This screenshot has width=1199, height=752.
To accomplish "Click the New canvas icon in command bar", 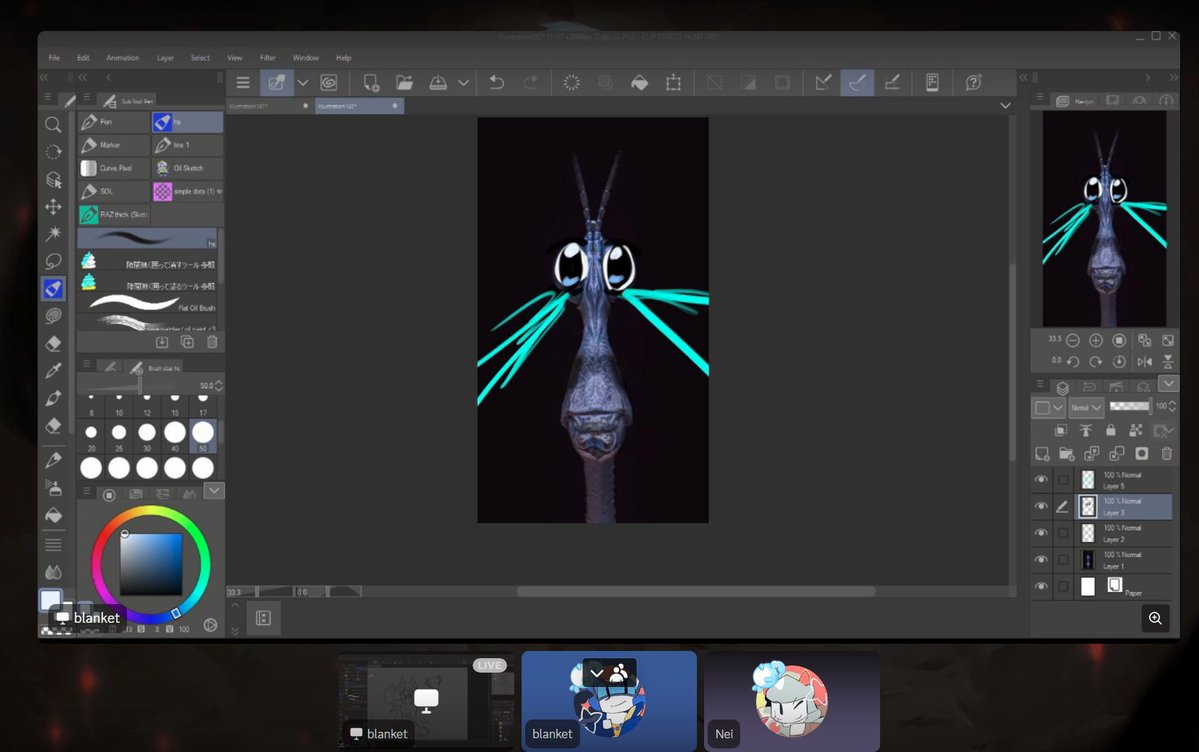I will point(371,83).
